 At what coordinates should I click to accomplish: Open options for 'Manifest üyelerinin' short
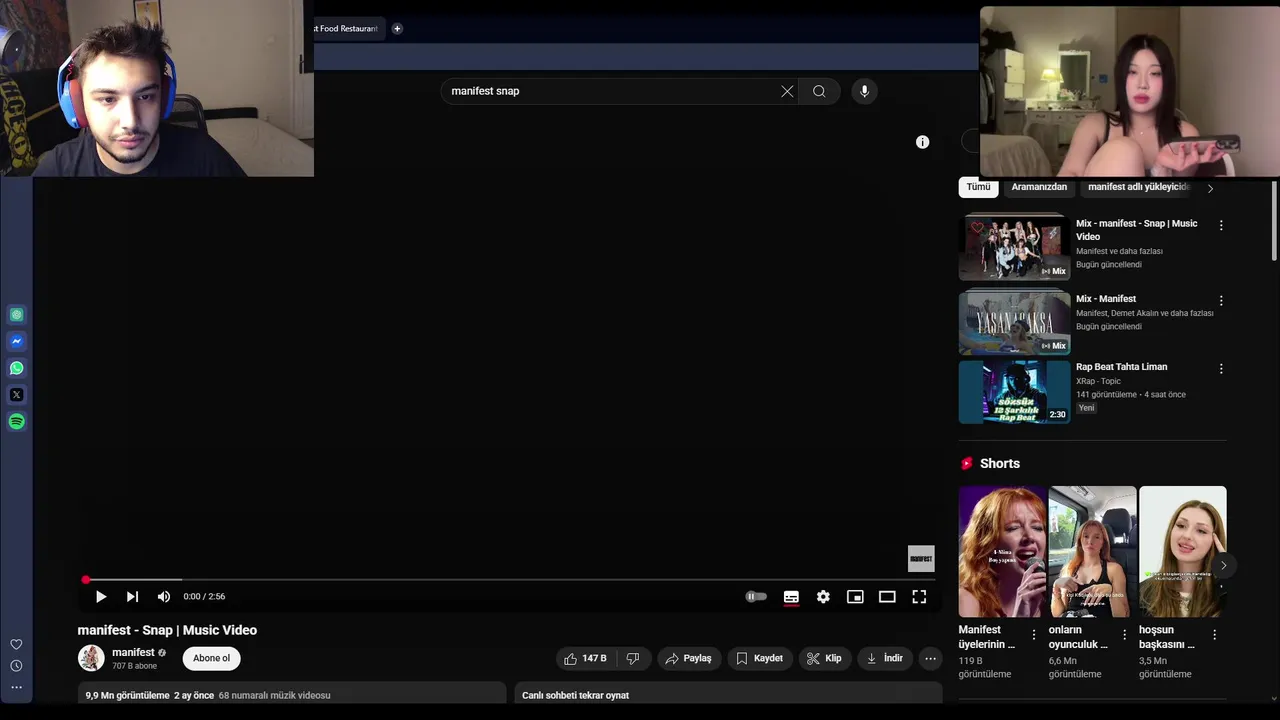click(x=1034, y=635)
